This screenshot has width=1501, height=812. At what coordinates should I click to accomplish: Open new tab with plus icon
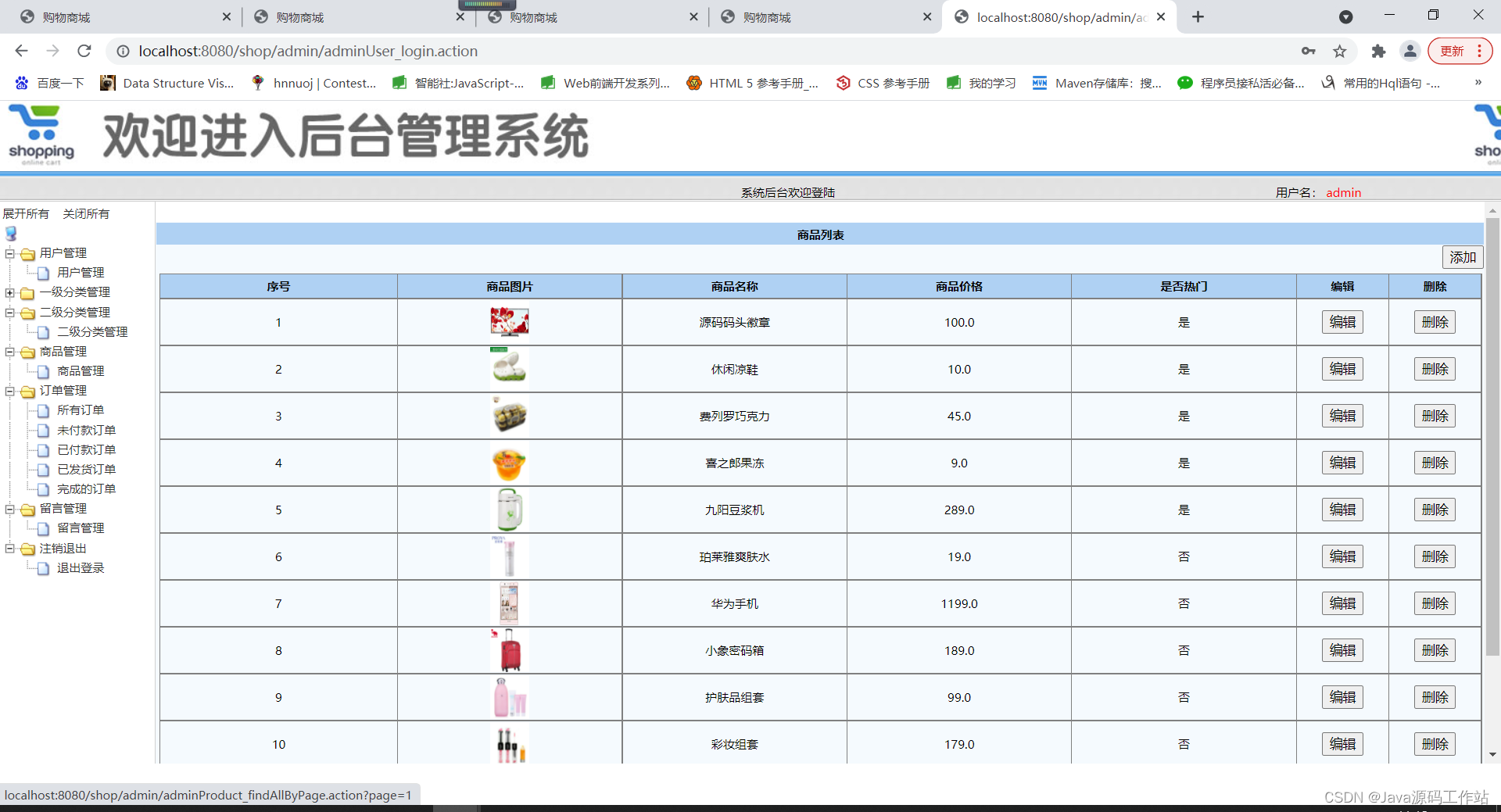pos(1198,16)
